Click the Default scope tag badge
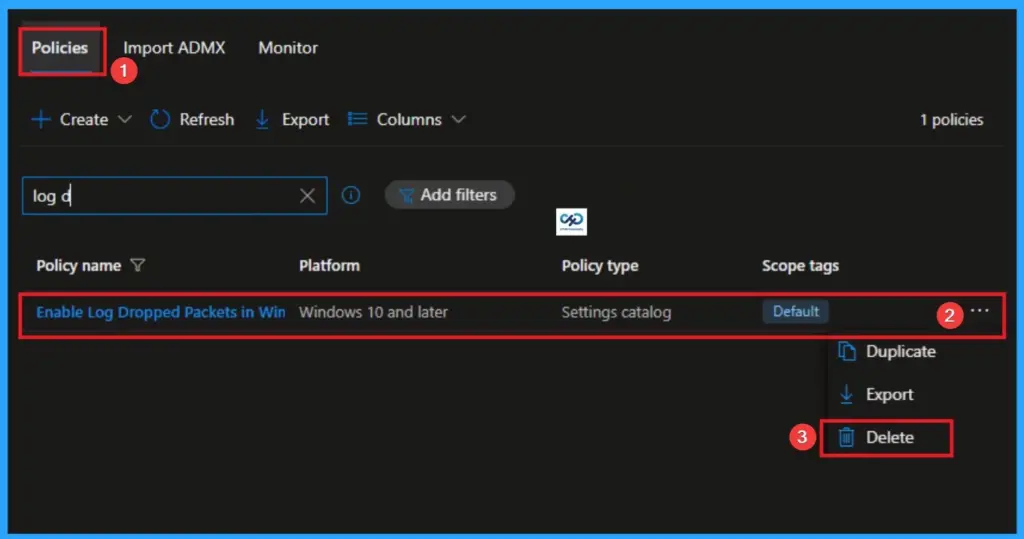1024x539 pixels. (x=795, y=312)
